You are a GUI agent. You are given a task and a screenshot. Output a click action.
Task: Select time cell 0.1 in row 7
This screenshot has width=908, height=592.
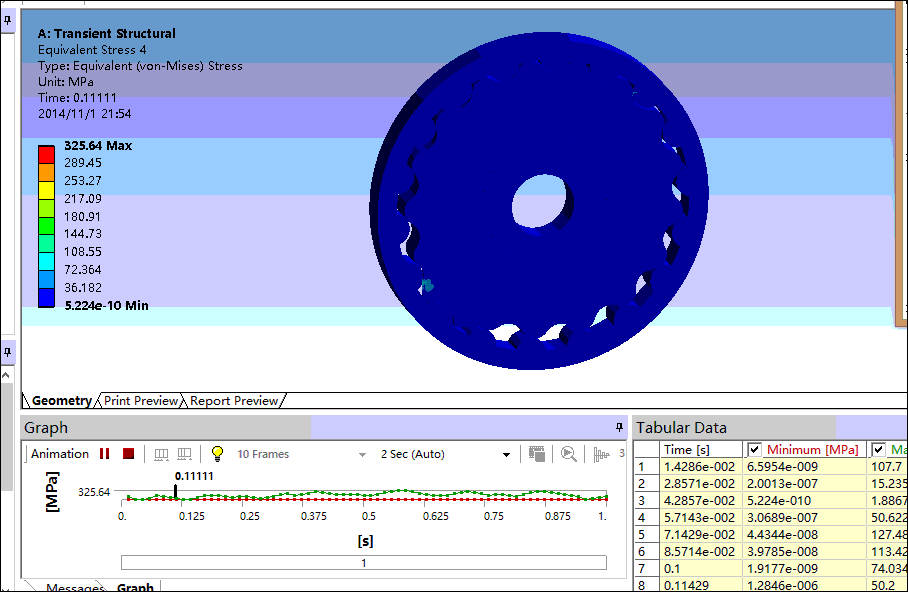click(x=699, y=568)
